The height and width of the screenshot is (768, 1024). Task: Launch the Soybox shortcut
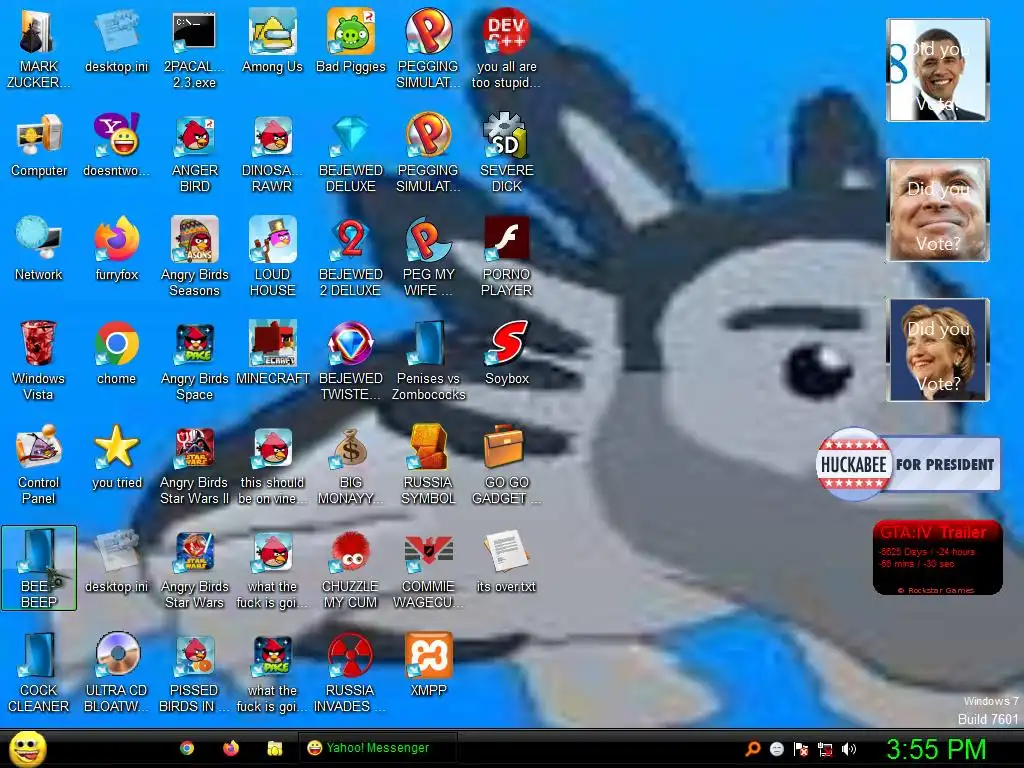click(506, 352)
